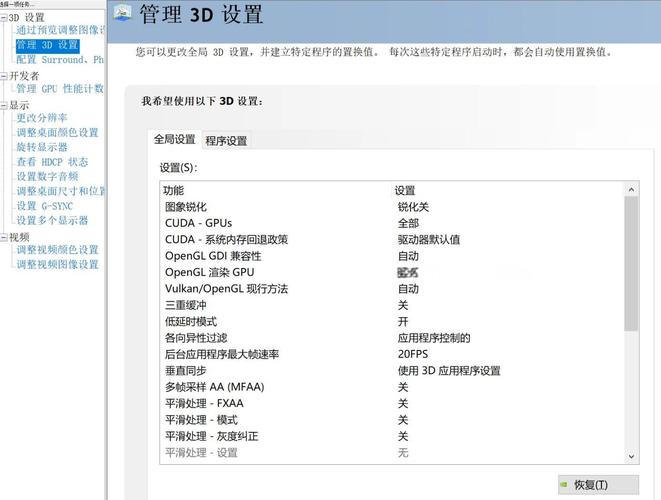Click the green icon on 恢复 button
Viewport: 661px width, 500px height.
(x=564, y=484)
